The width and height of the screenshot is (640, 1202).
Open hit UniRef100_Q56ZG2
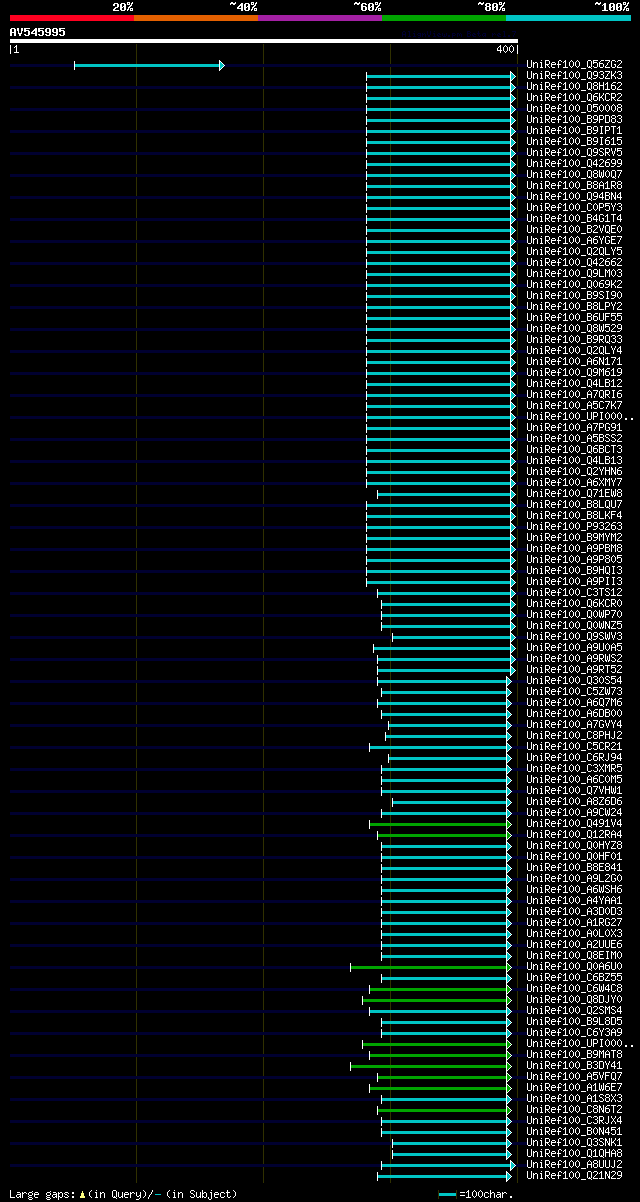coord(574,65)
